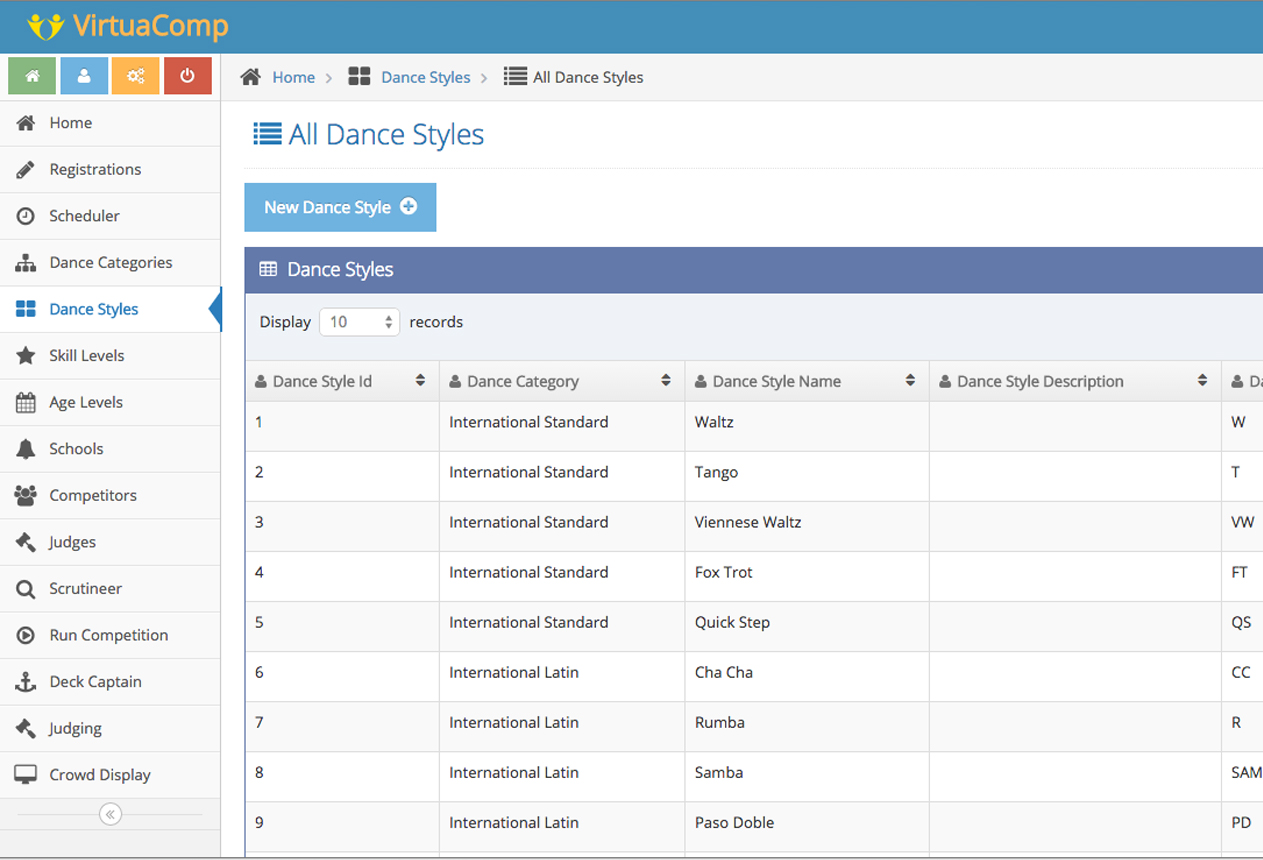Follow the Dance Styles breadcrumb link
The height and width of the screenshot is (860, 1263).
pyautogui.click(x=425, y=77)
